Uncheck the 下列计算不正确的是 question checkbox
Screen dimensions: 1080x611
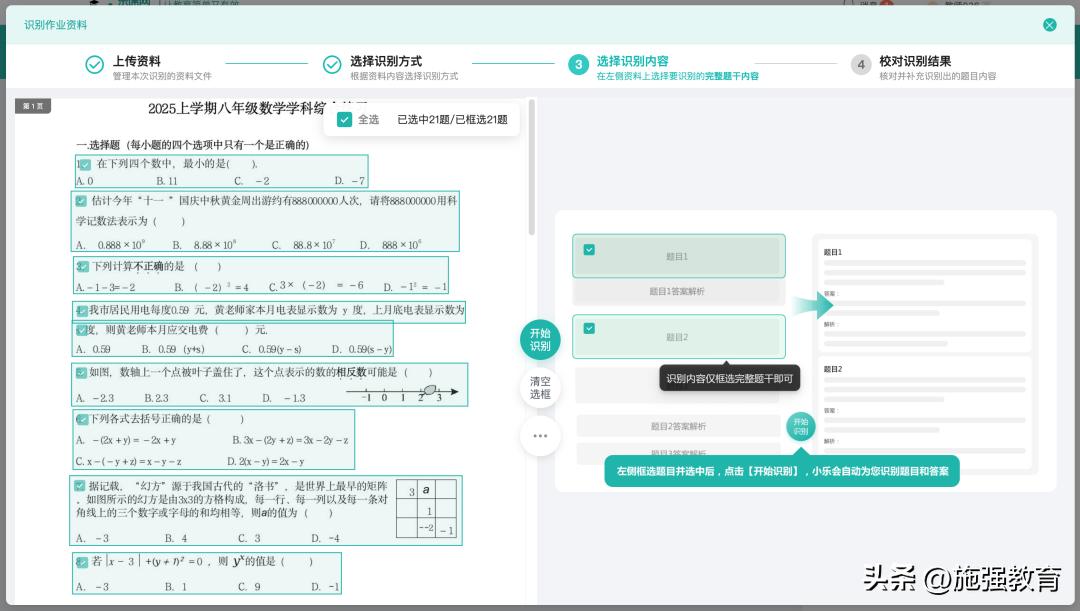coord(82,267)
